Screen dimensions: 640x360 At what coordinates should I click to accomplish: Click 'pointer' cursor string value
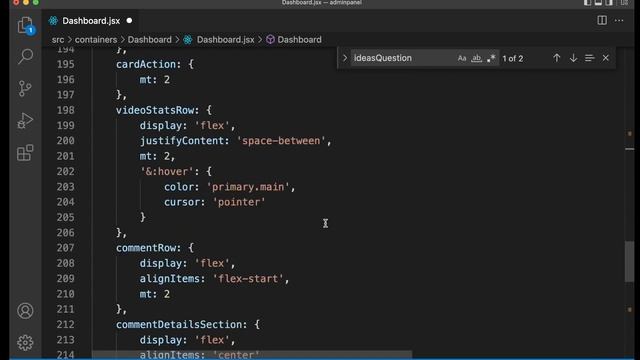pyautogui.click(x=239, y=202)
